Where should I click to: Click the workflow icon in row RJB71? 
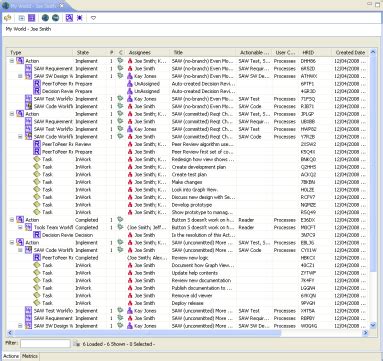29,106
